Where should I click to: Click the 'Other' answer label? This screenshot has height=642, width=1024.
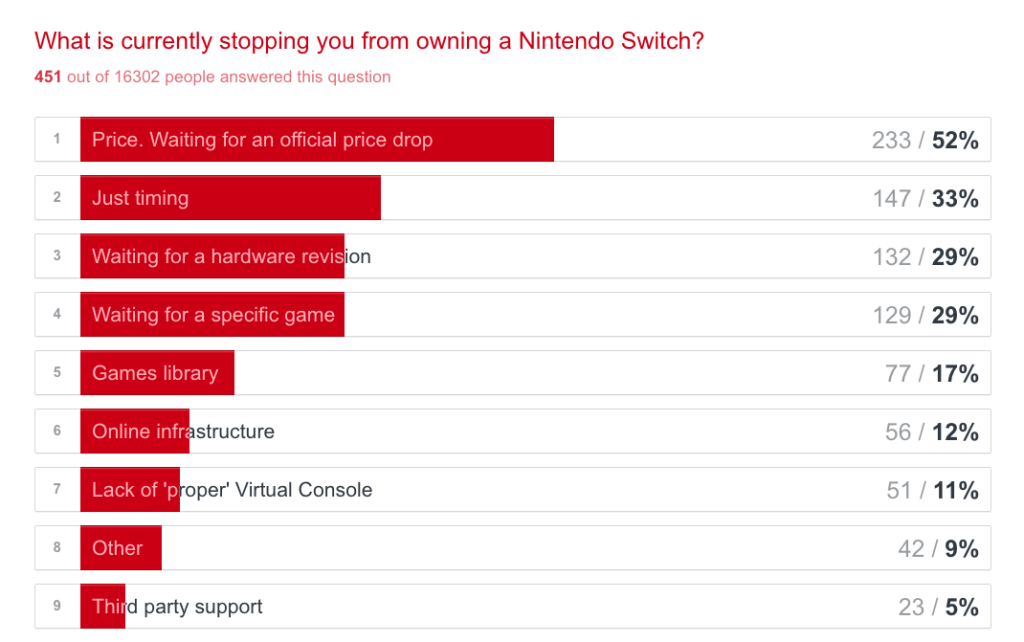click(x=117, y=548)
